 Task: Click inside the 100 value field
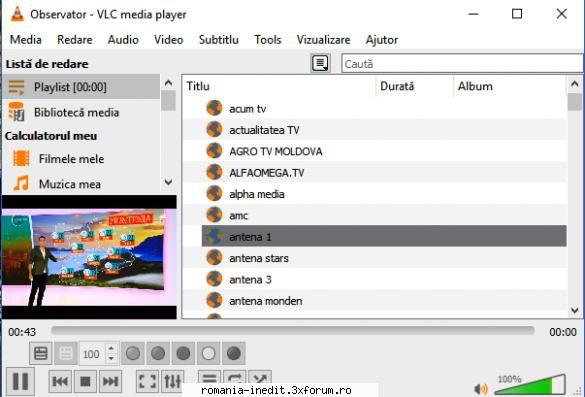pyautogui.click(x=92, y=354)
